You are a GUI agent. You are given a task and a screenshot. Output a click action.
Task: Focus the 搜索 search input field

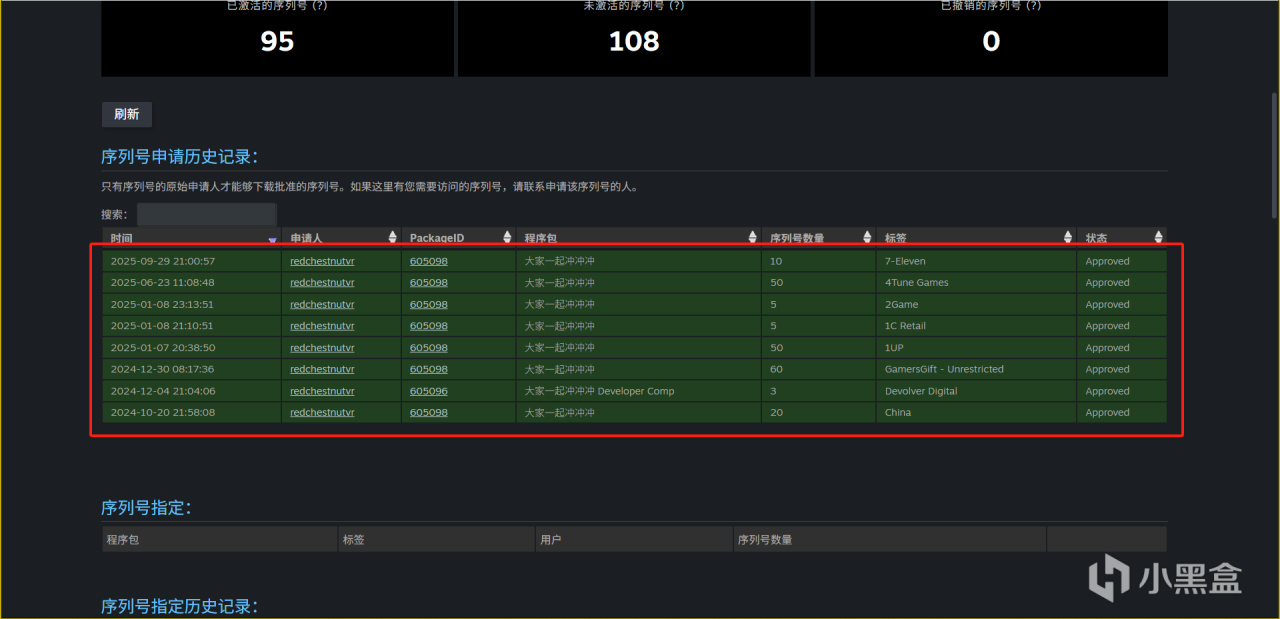point(206,214)
